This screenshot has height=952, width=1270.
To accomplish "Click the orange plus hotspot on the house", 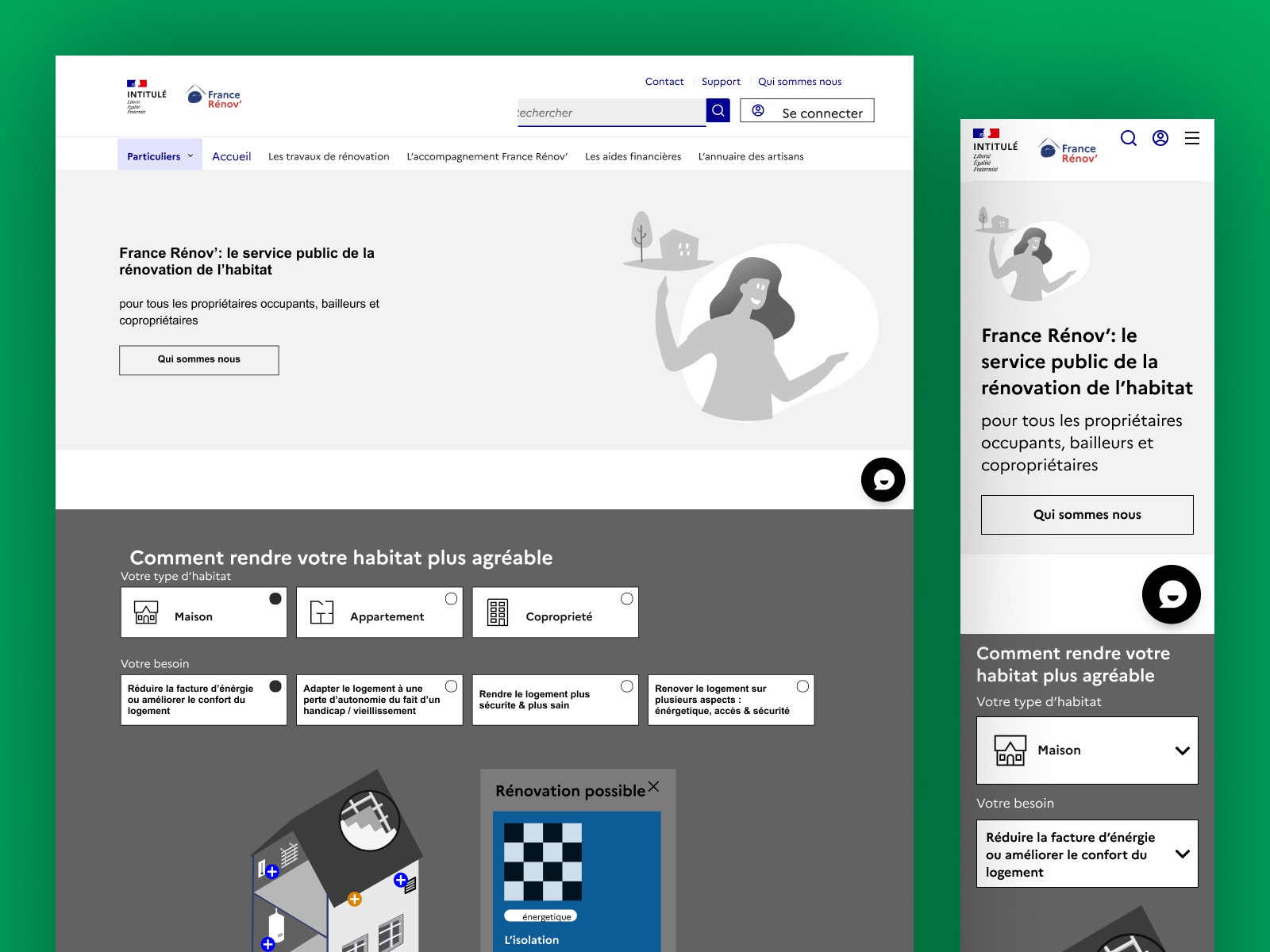I will (355, 899).
